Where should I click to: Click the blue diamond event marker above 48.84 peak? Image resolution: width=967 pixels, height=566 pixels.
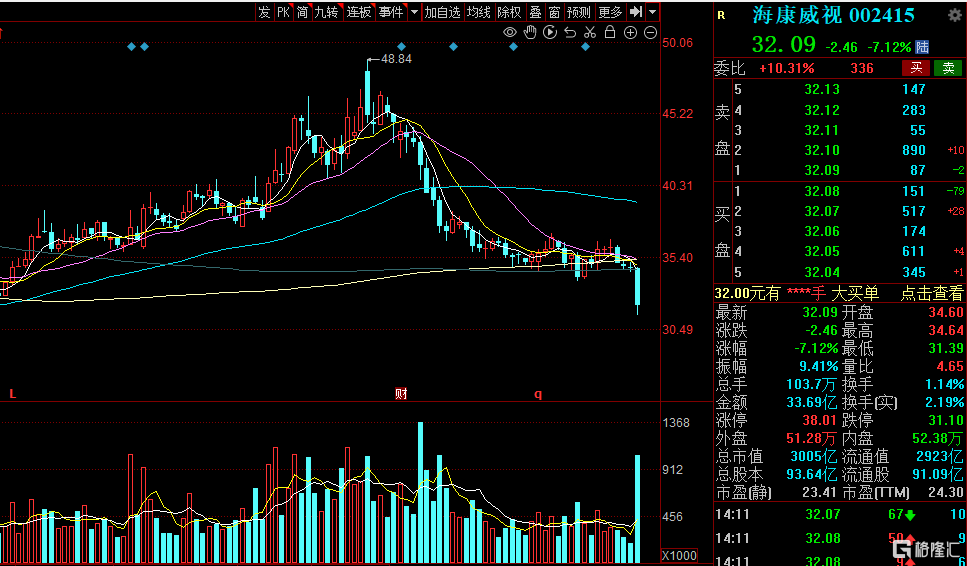click(x=401, y=46)
